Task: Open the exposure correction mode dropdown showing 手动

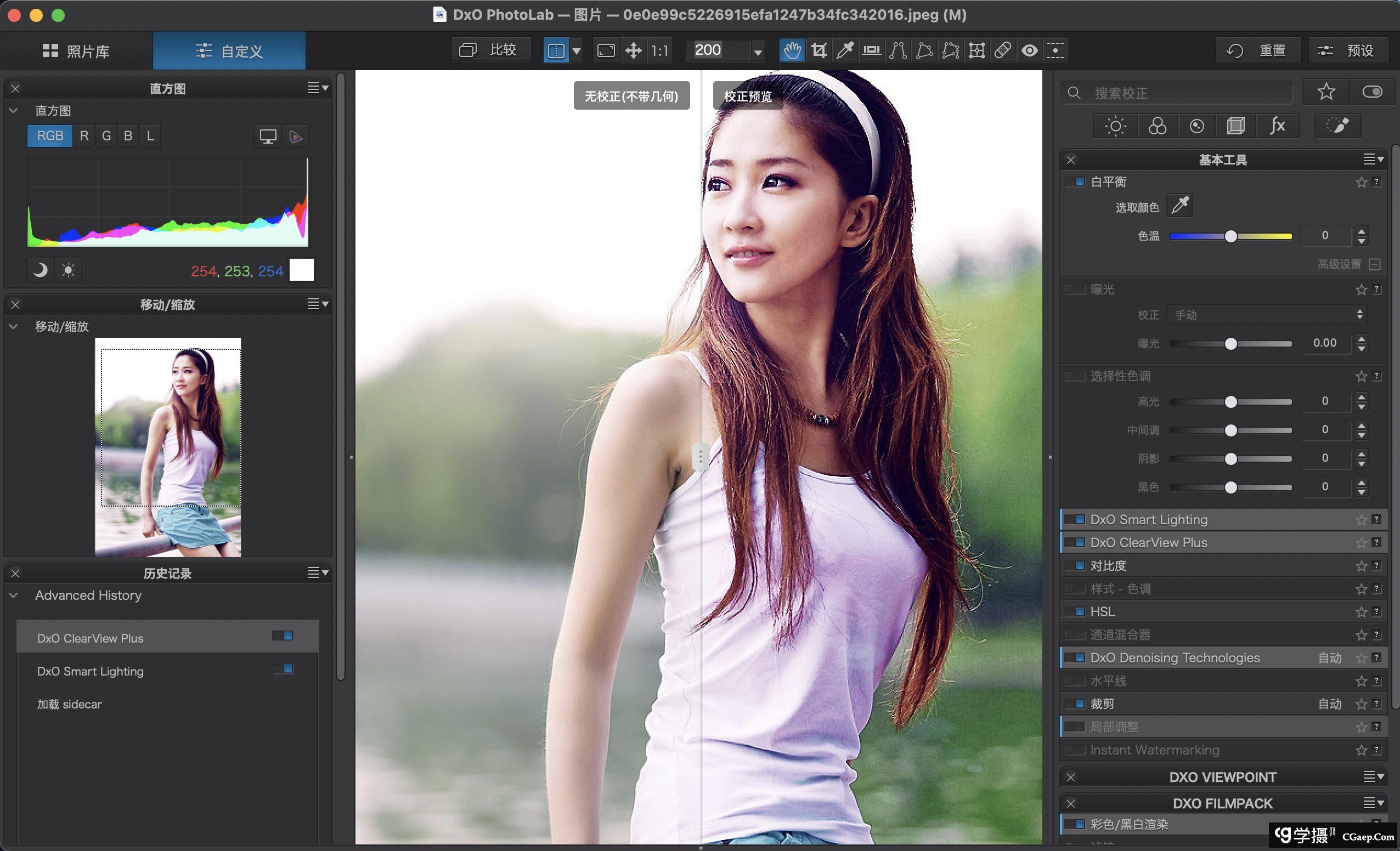Action: 1266,315
